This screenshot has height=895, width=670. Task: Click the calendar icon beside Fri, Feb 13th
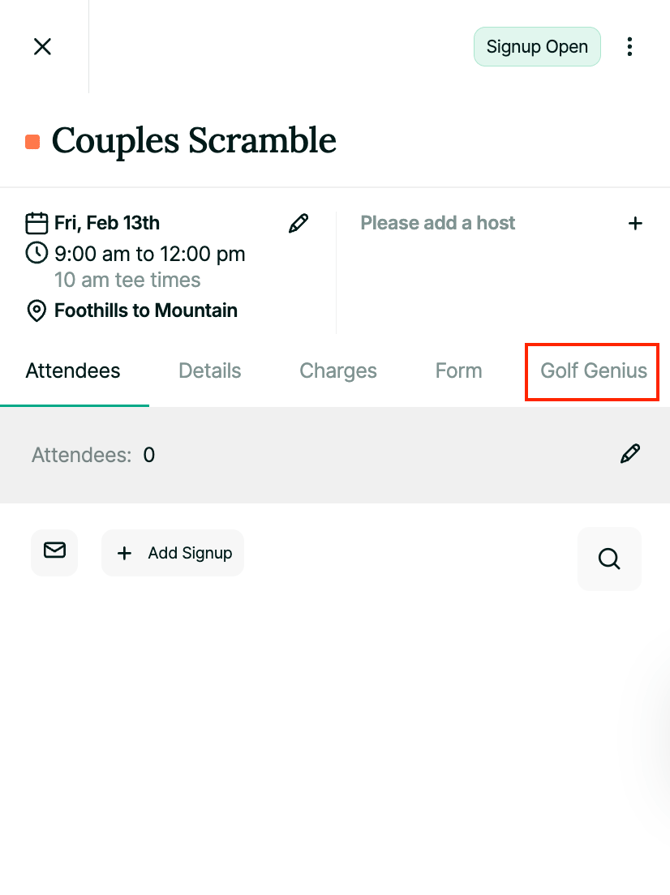(37, 223)
